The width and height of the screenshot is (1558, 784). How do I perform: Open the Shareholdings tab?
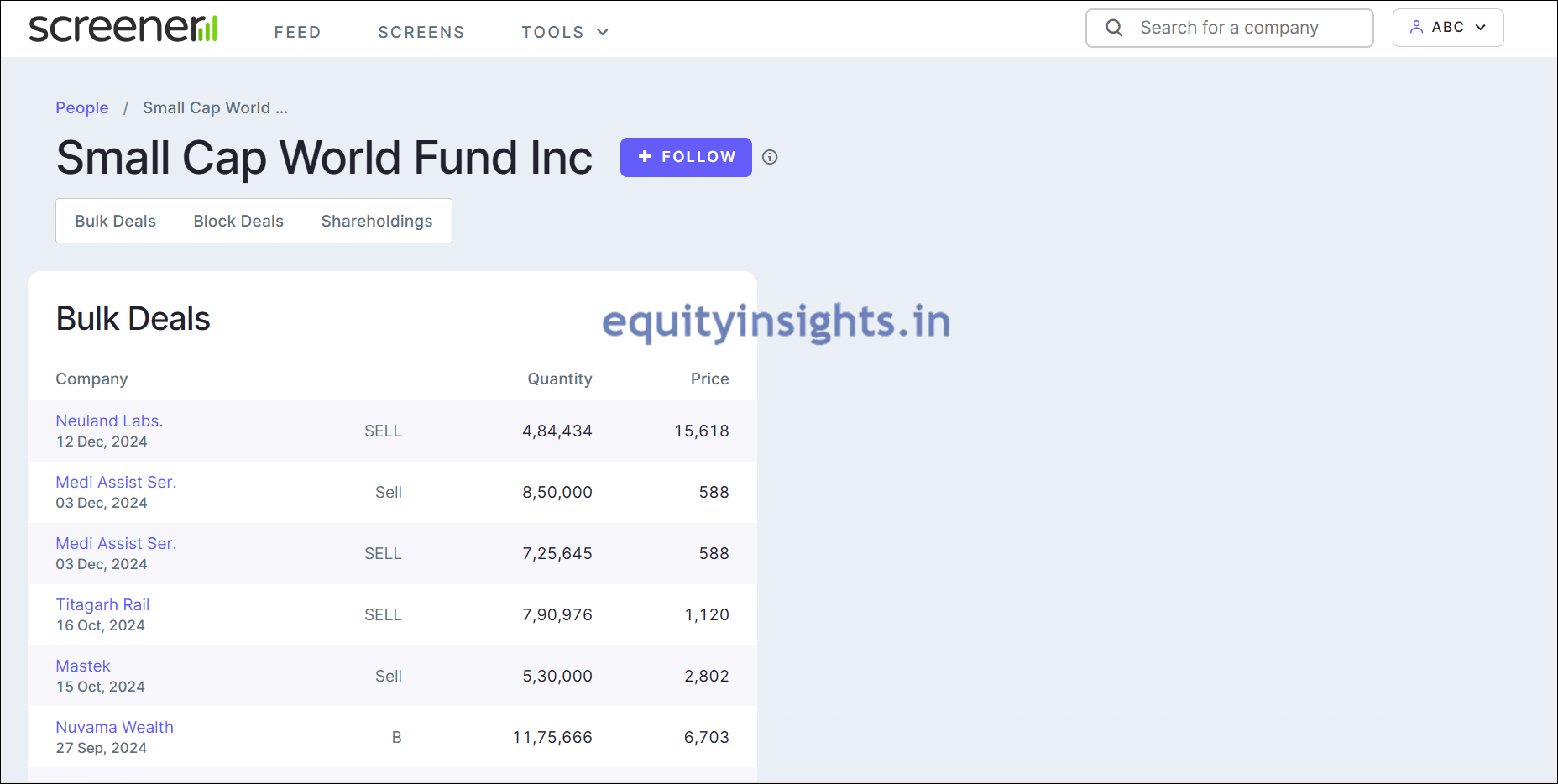377,221
